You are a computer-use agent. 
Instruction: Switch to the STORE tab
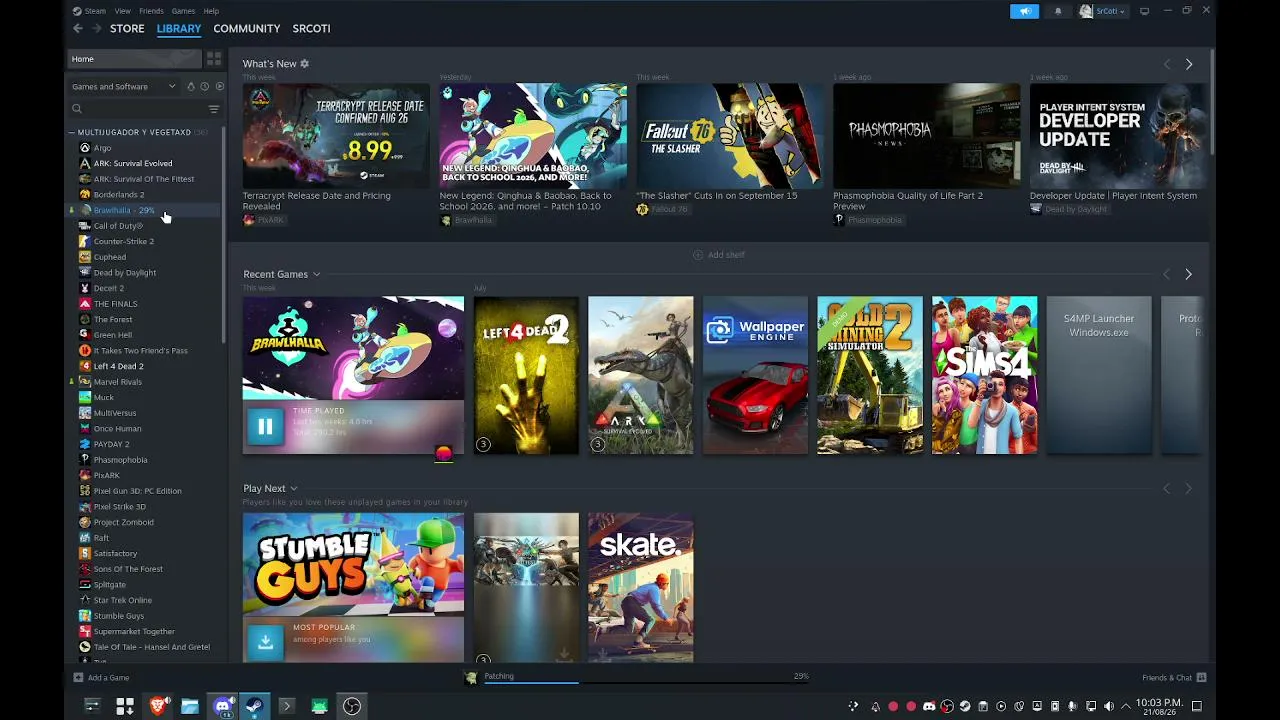click(x=127, y=28)
